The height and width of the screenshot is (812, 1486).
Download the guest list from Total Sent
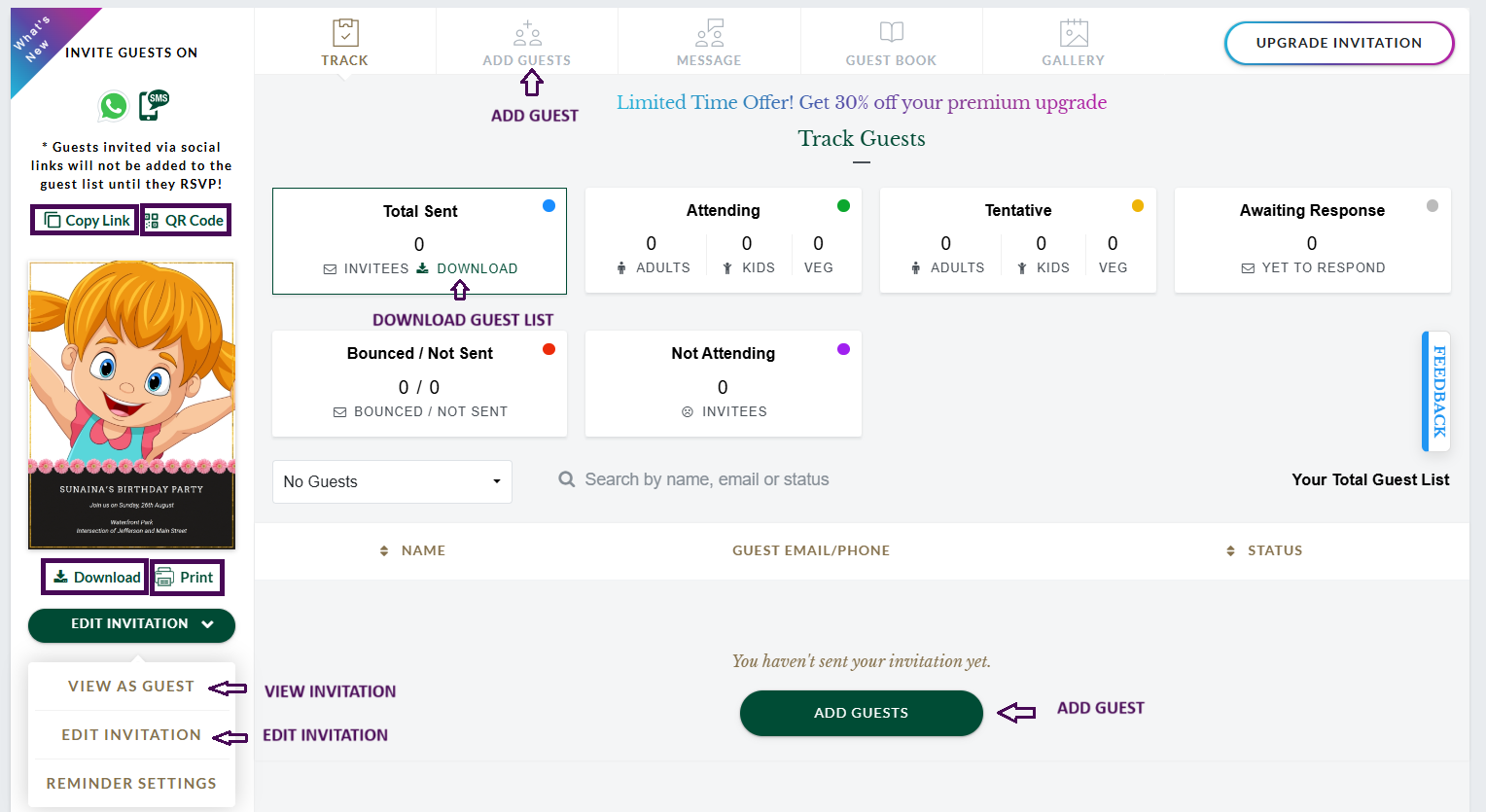468,268
